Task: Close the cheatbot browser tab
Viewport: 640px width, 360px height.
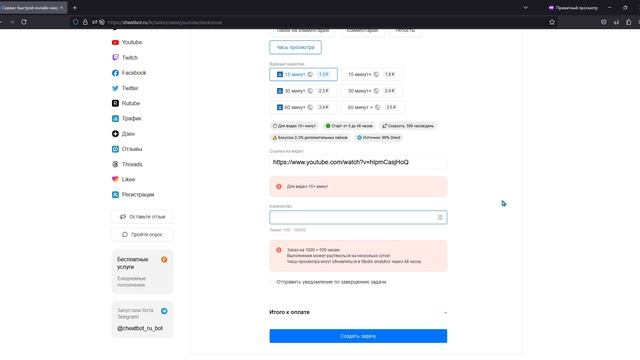Action: 62,8
